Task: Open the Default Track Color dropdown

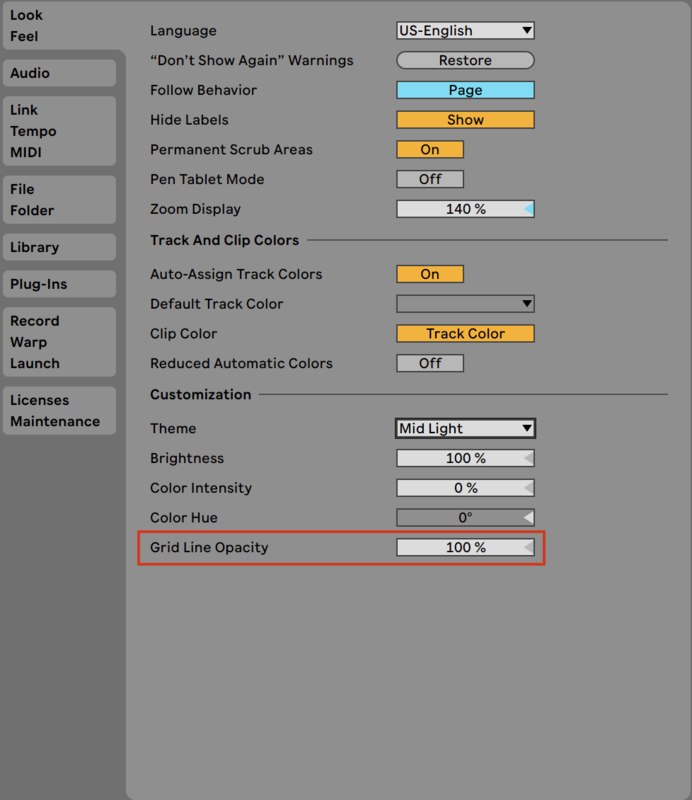Action: [465, 304]
